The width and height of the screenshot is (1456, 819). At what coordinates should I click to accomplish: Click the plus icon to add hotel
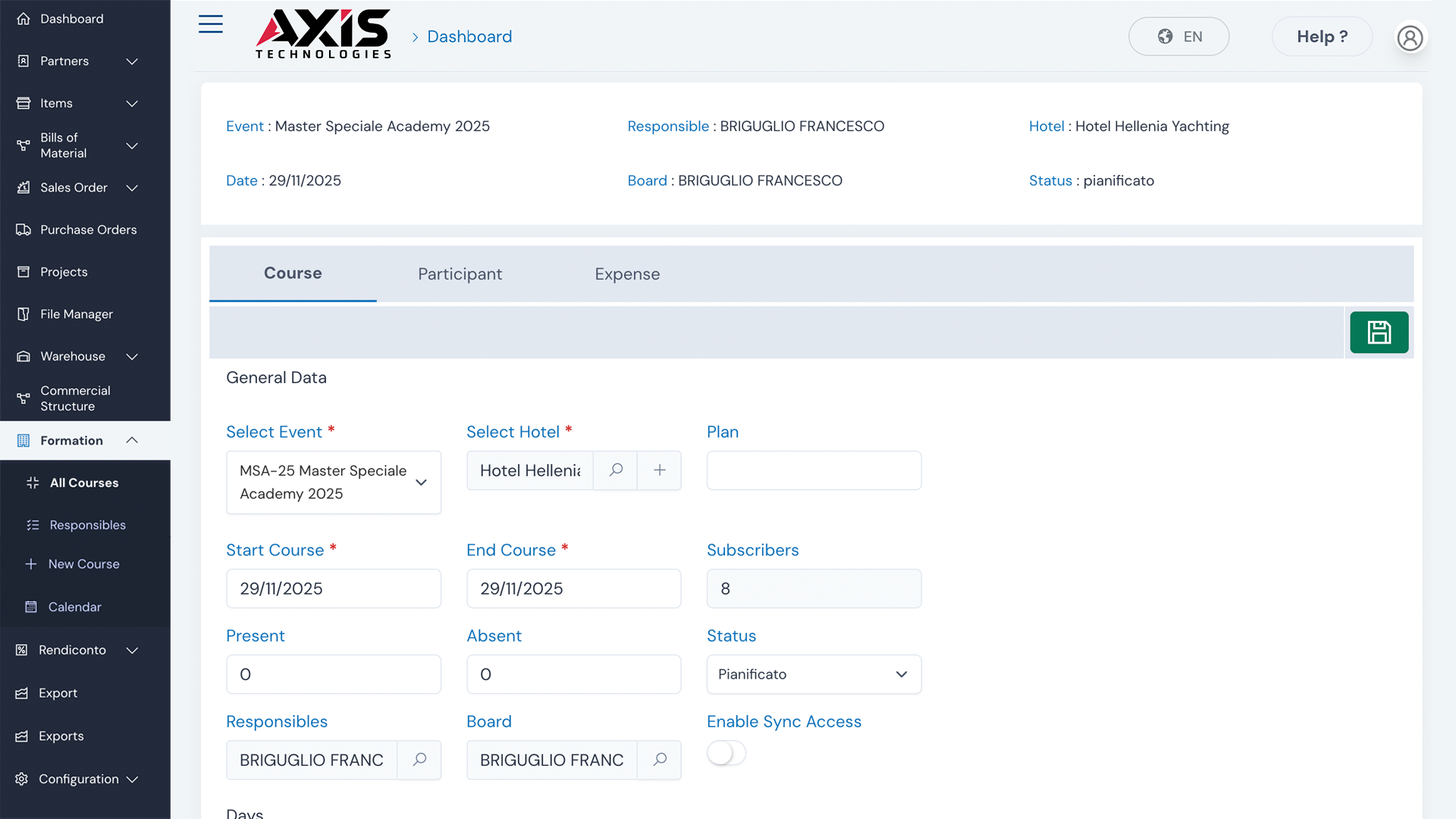[x=660, y=470]
